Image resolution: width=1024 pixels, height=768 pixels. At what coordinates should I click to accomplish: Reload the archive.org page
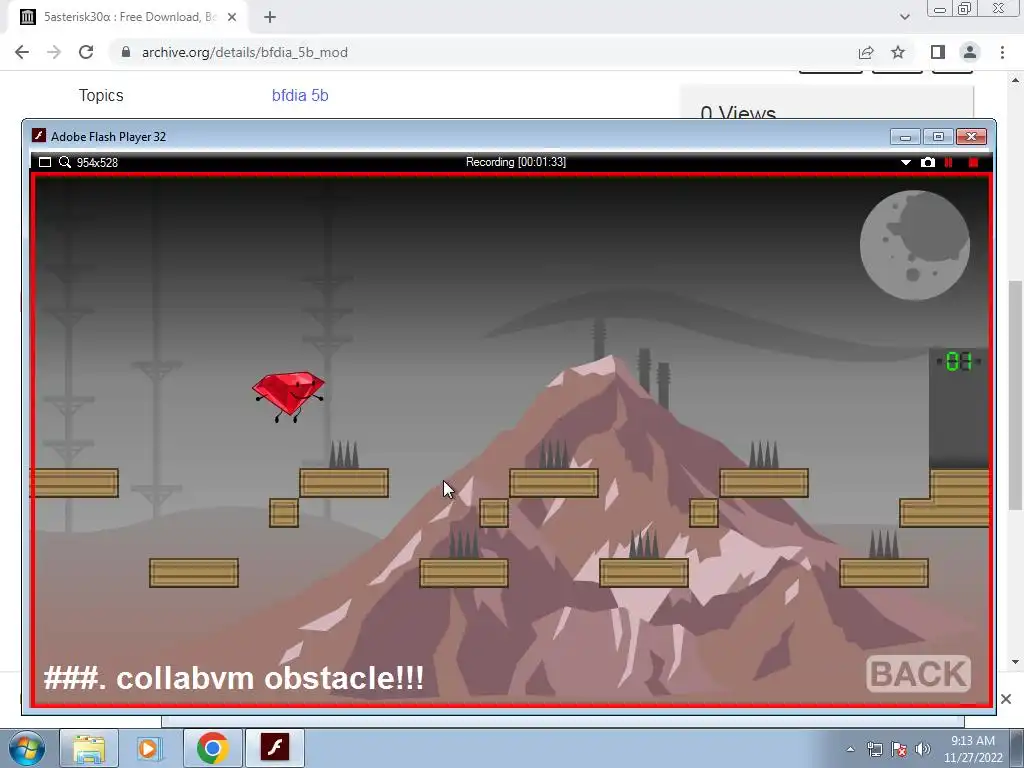pyautogui.click(x=86, y=52)
